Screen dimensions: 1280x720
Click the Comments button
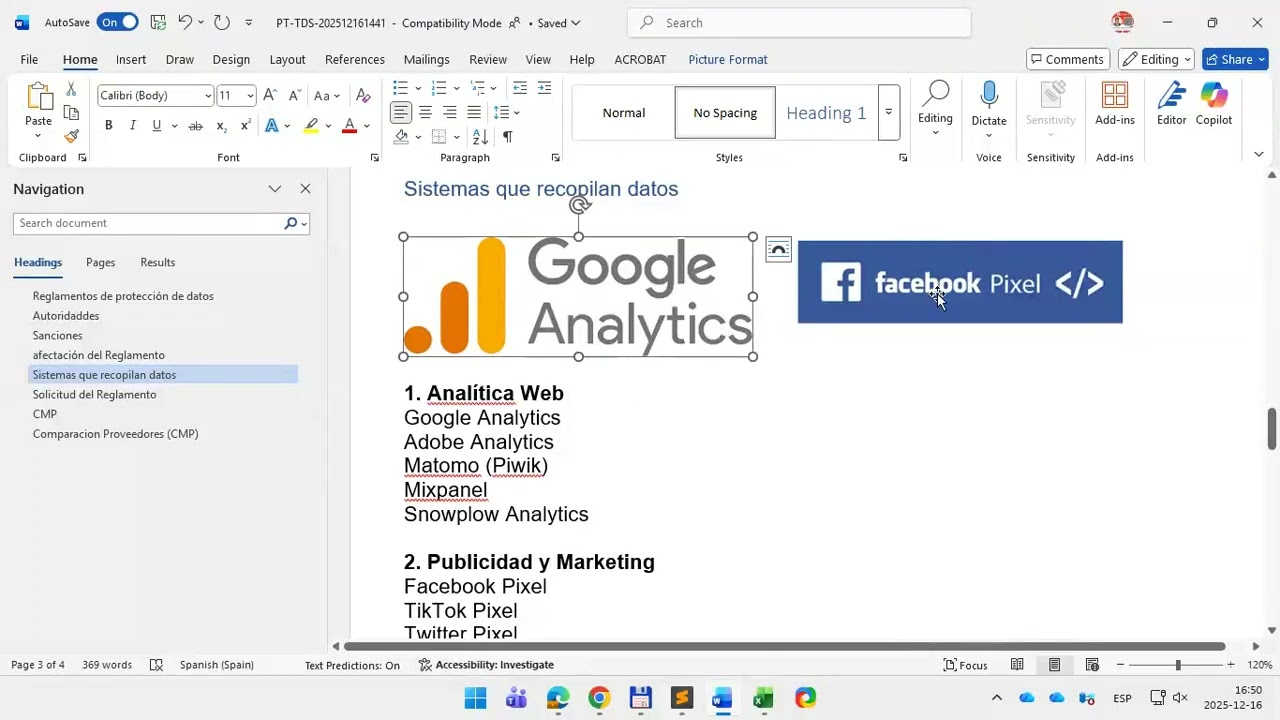click(1068, 59)
